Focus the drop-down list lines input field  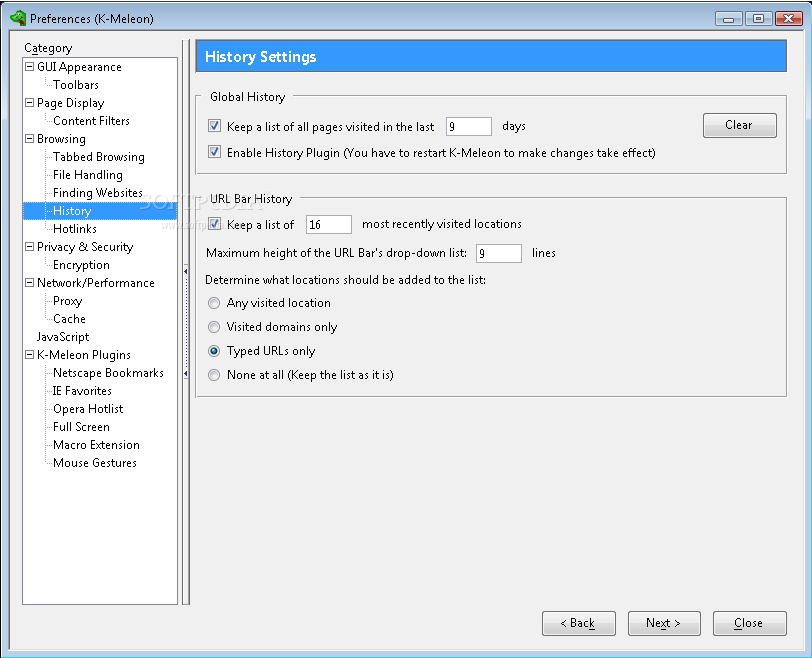[499, 253]
